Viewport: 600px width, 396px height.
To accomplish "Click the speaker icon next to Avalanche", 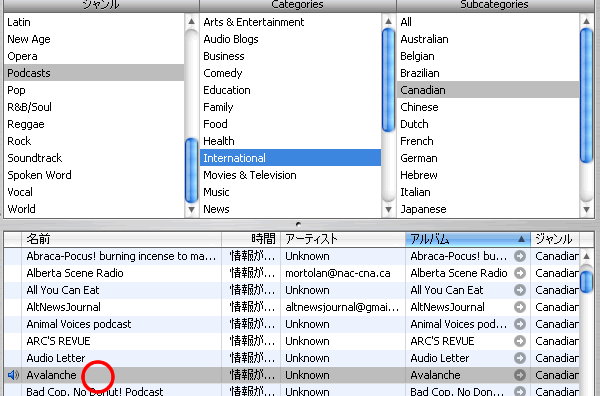I will tap(13, 375).
